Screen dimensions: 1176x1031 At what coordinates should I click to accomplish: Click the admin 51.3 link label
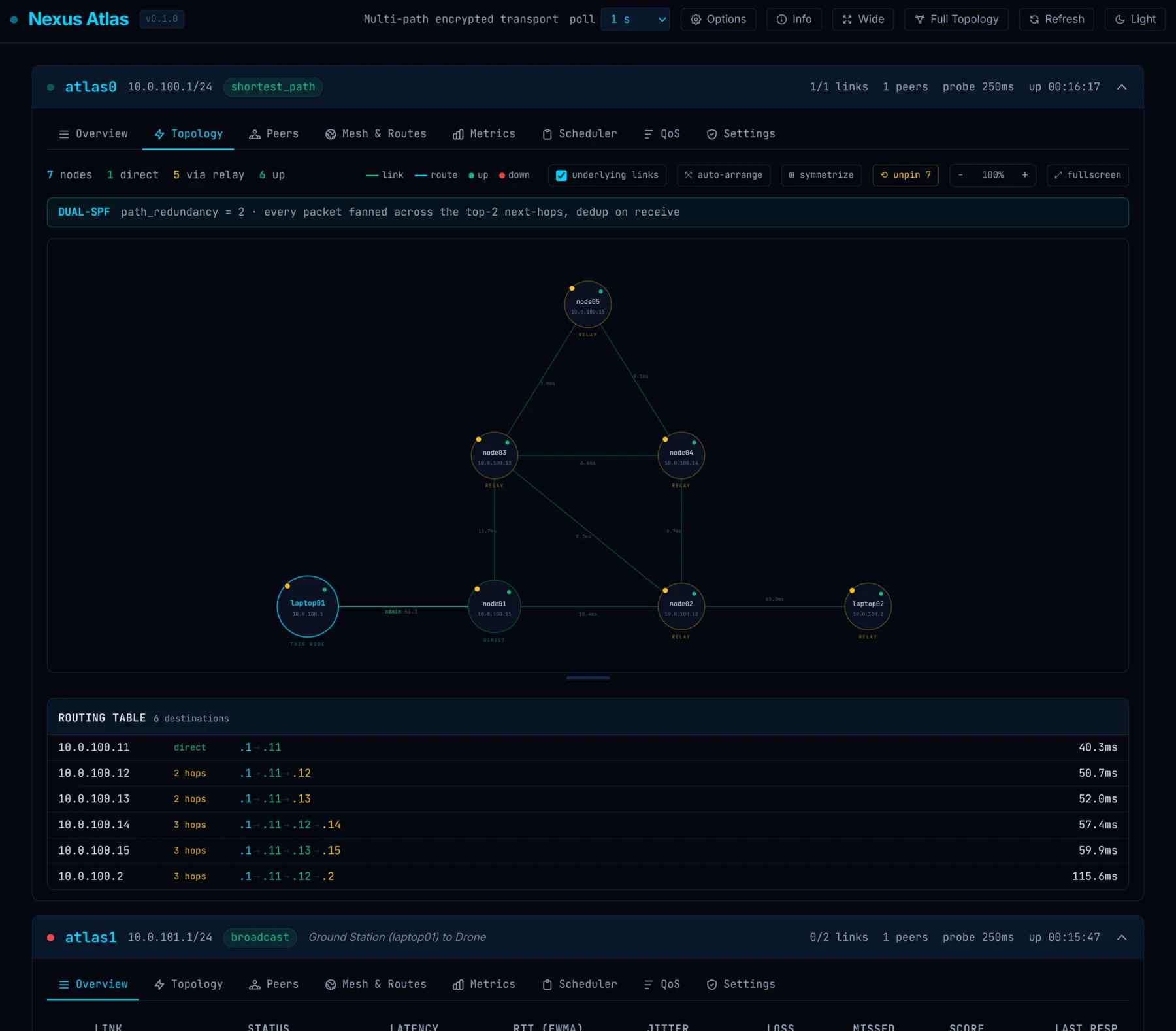tap(401, 612)
